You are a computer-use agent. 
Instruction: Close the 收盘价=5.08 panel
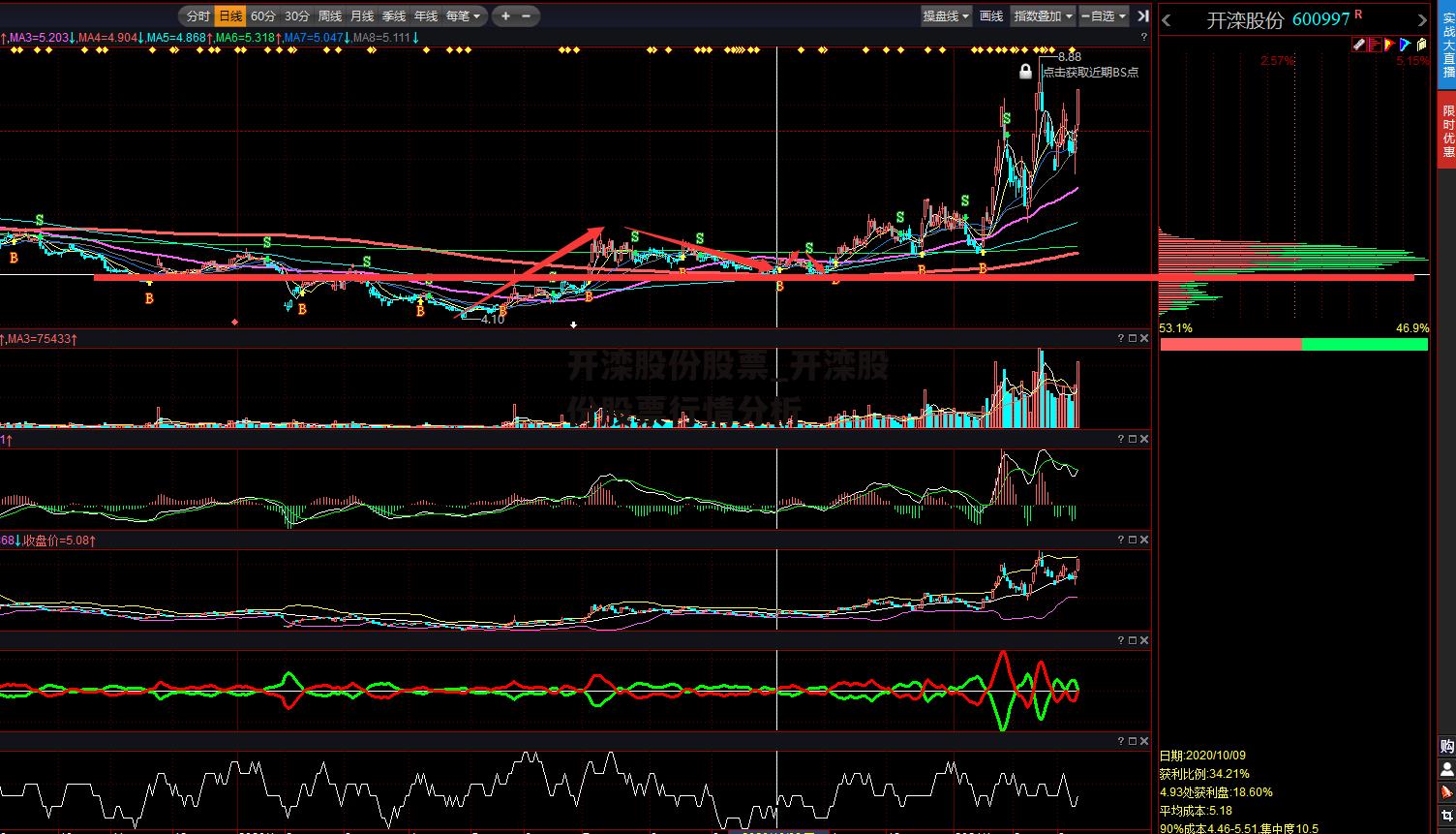1144,540
